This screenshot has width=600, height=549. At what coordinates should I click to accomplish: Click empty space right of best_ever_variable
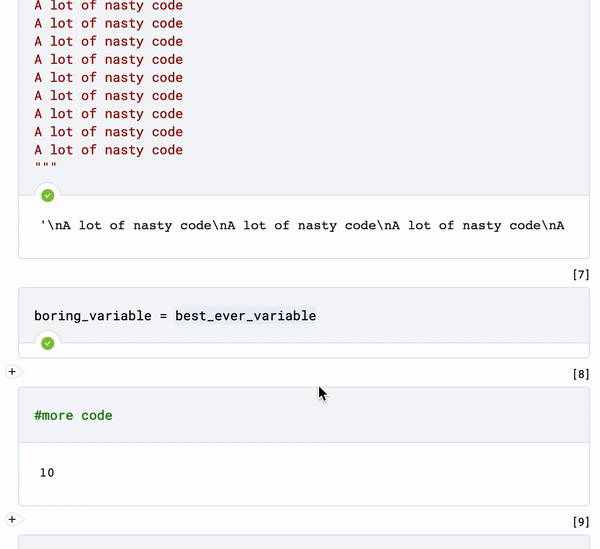pyautogui.click(x=450, y=316)
